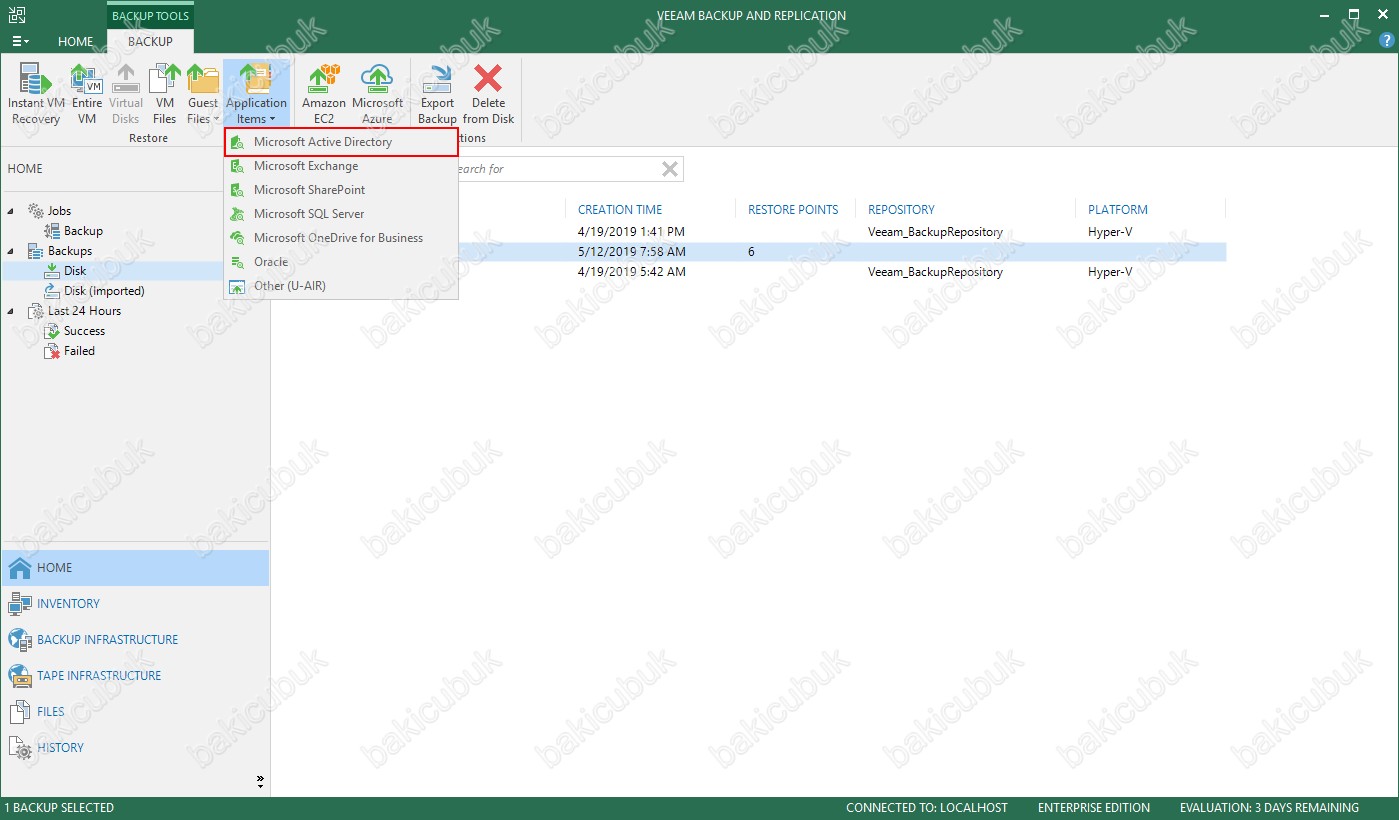Screen dimensions: 1399x820
Task: Start Entire VM restore
Action: click(87, 95)
